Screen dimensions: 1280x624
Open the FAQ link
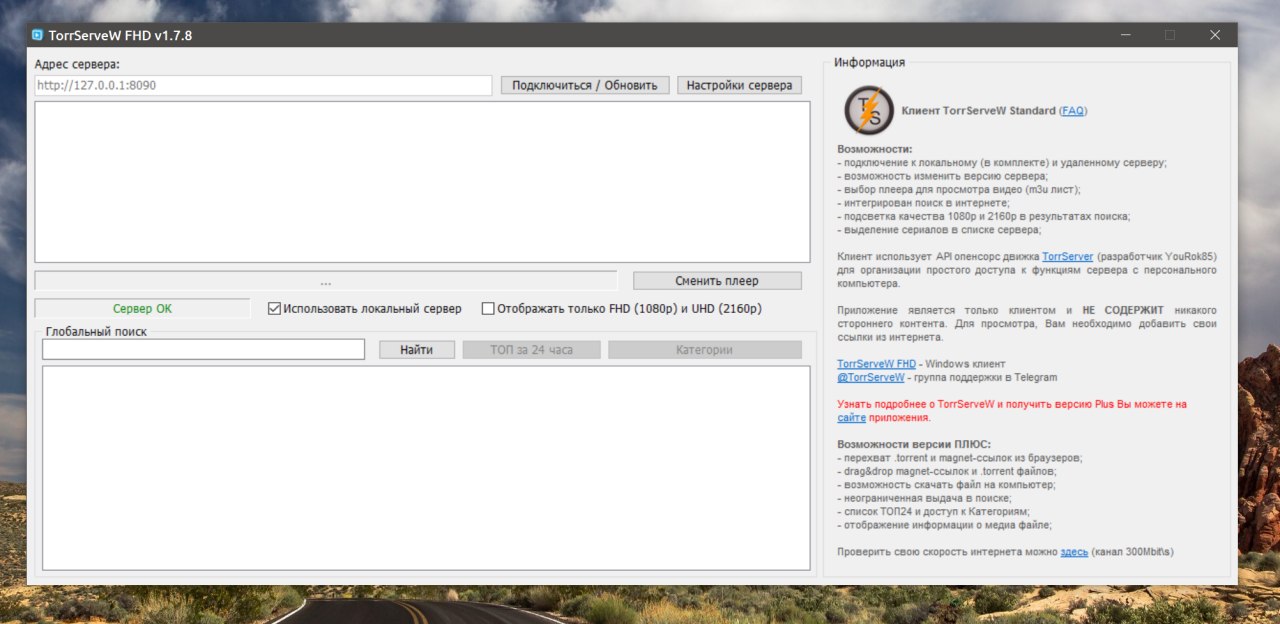(x=1072, y=111)
